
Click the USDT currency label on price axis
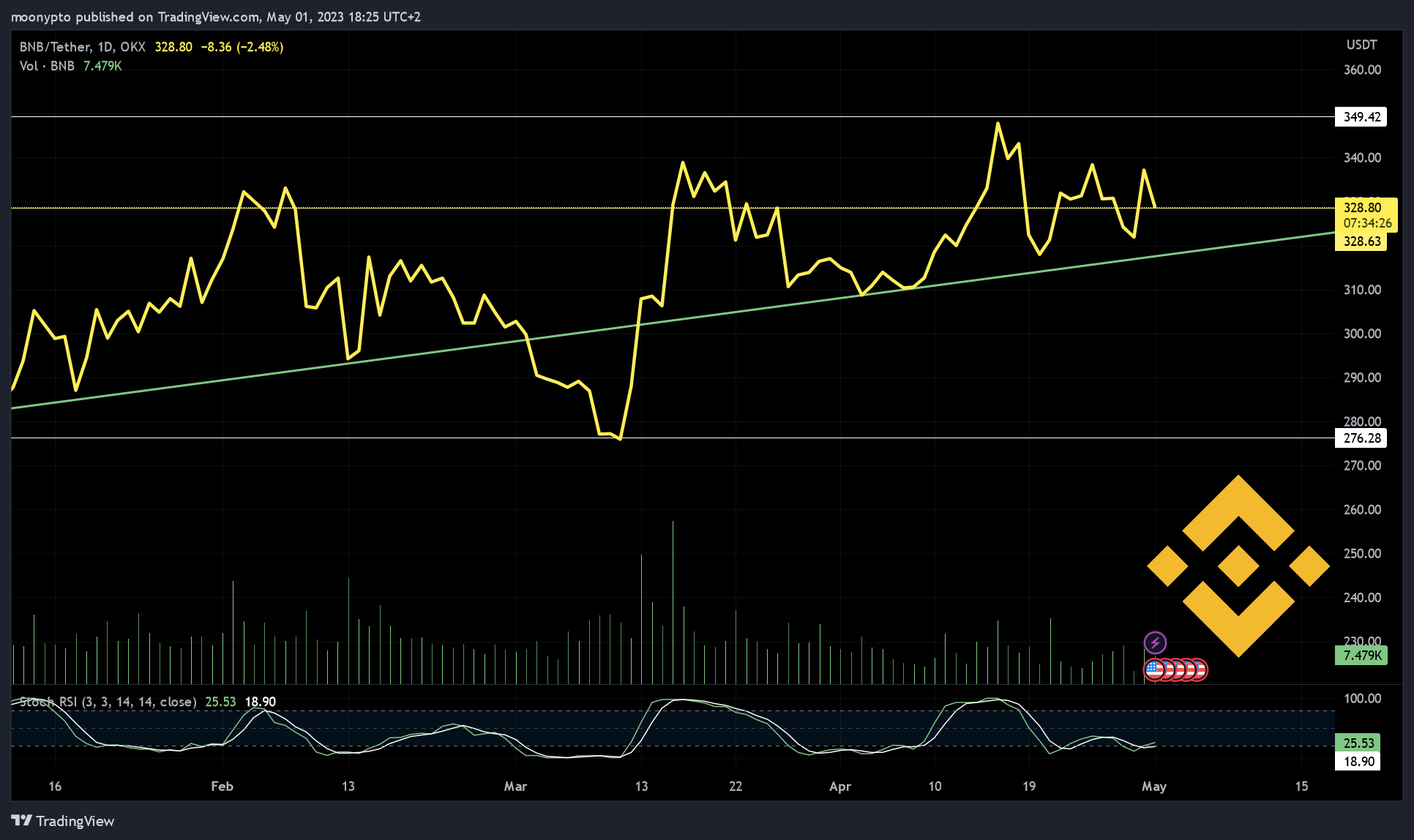[x=1361, y=45]
